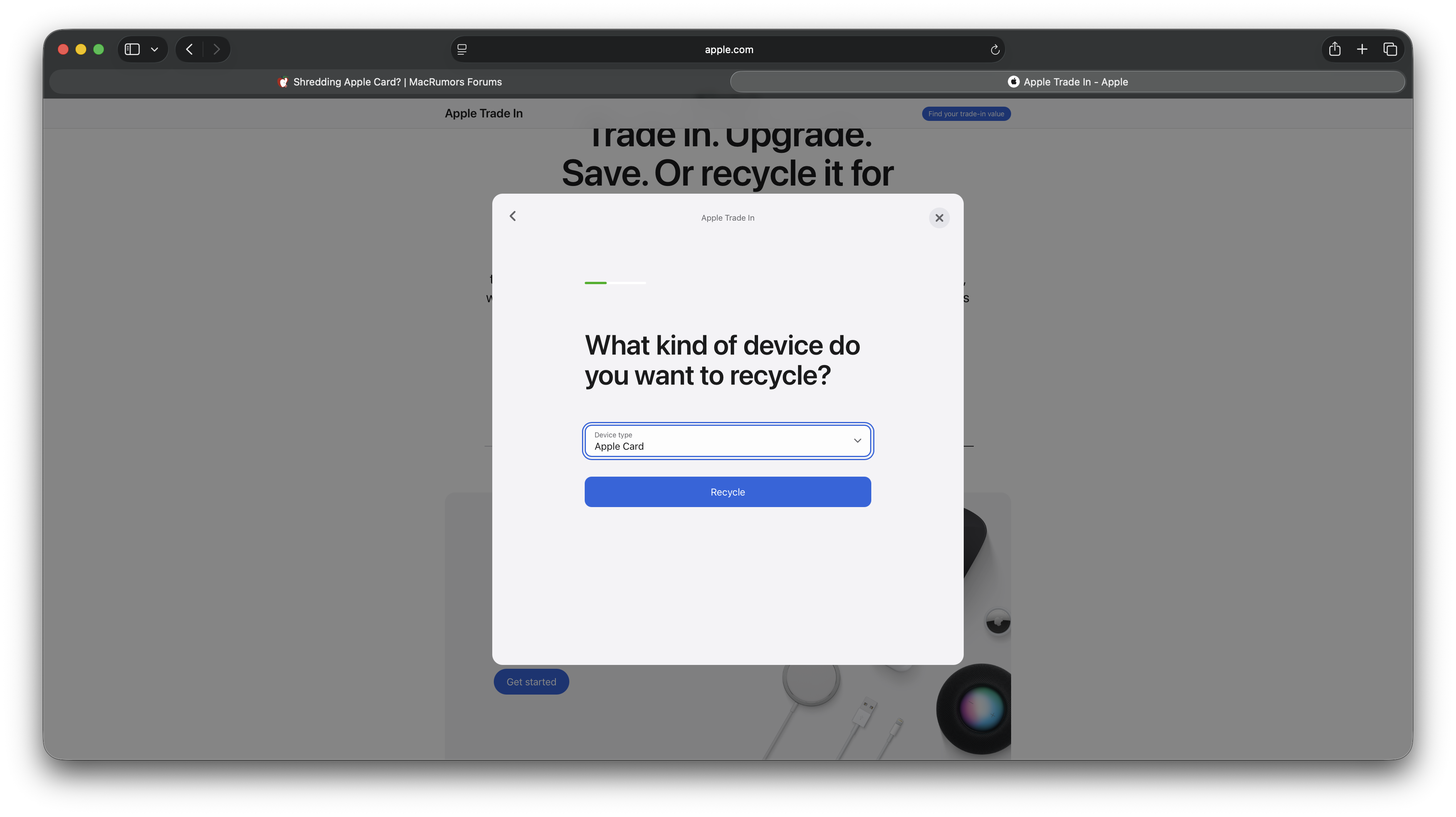The image size is (1456, 817).
Task: Close the Apple Trade In dialog
Action: (939, 218)
